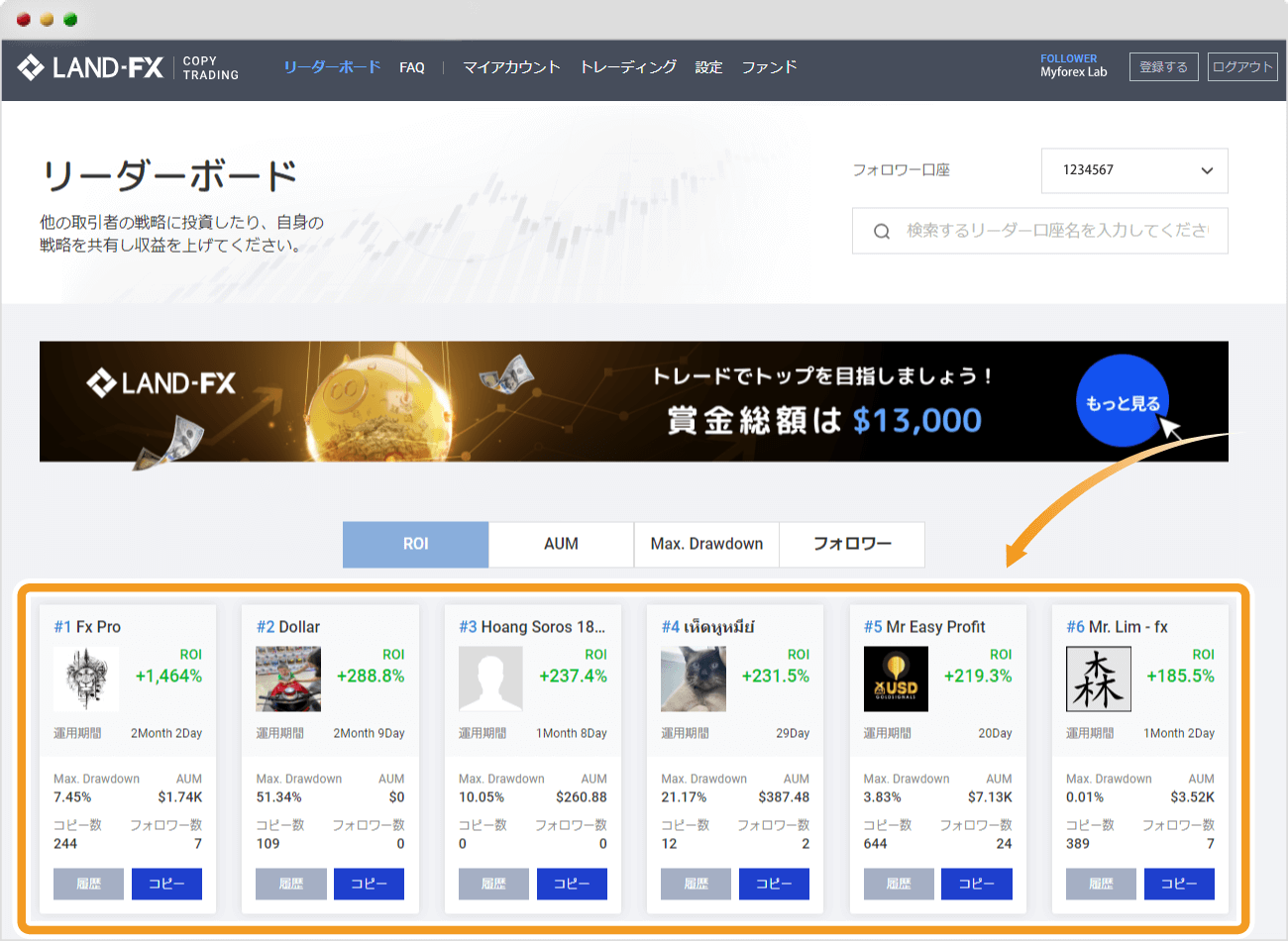Click the $387.48 AUM value

coord(784,797)
